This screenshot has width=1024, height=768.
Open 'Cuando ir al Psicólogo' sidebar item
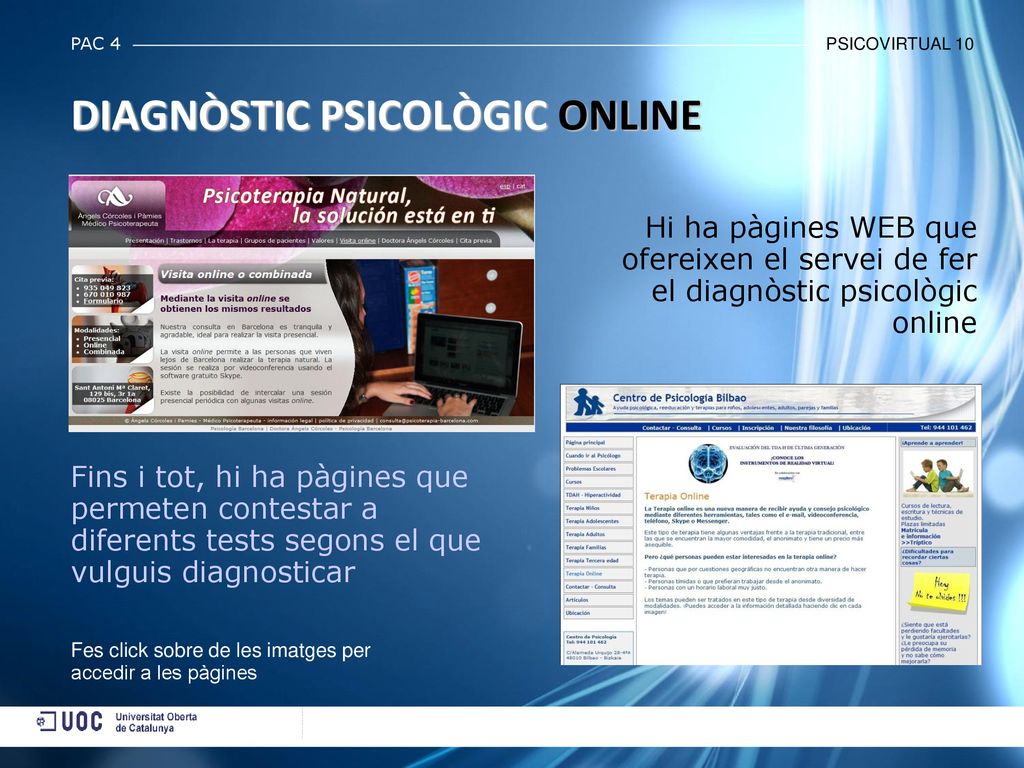click(598, 456)
